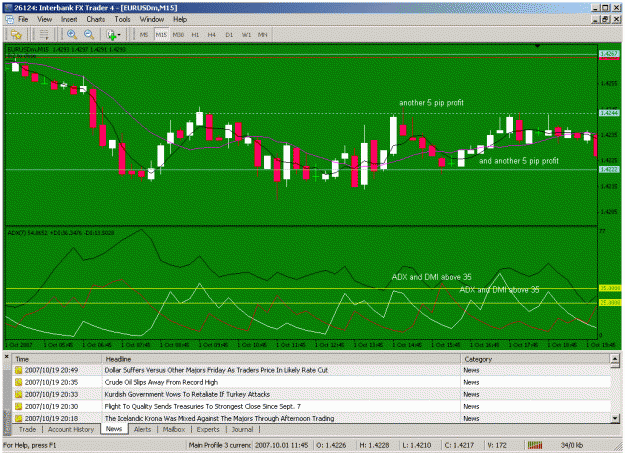
Task: Open headline 'Dollar Suffers Versus Other Majors'
Action: coord(216,370)
